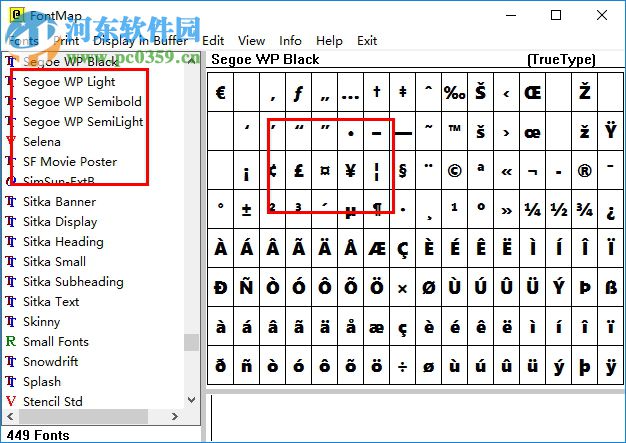Select the Snowdrift font
This screenshot has height=443, width=626.
tap(51, 361)
